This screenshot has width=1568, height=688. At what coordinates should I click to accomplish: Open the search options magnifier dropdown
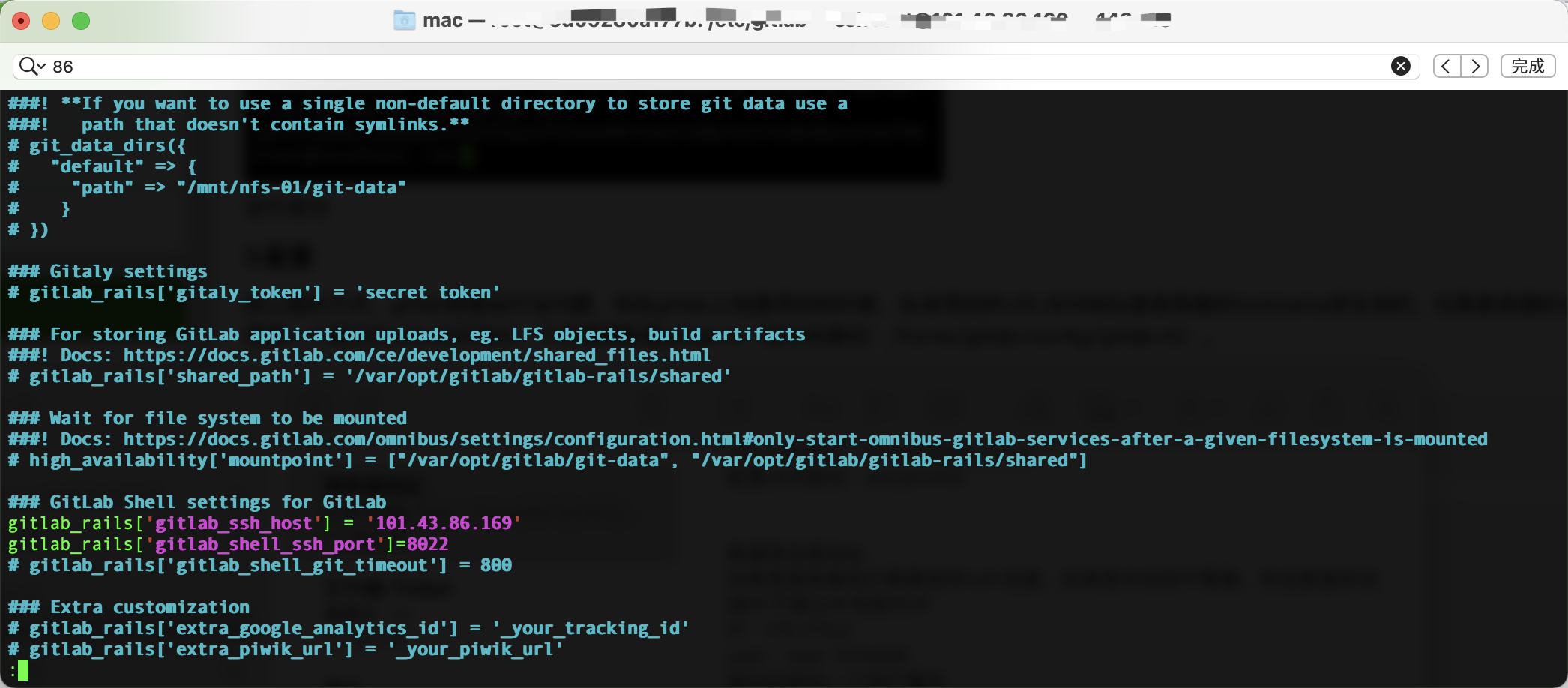(x=32, y=66)
